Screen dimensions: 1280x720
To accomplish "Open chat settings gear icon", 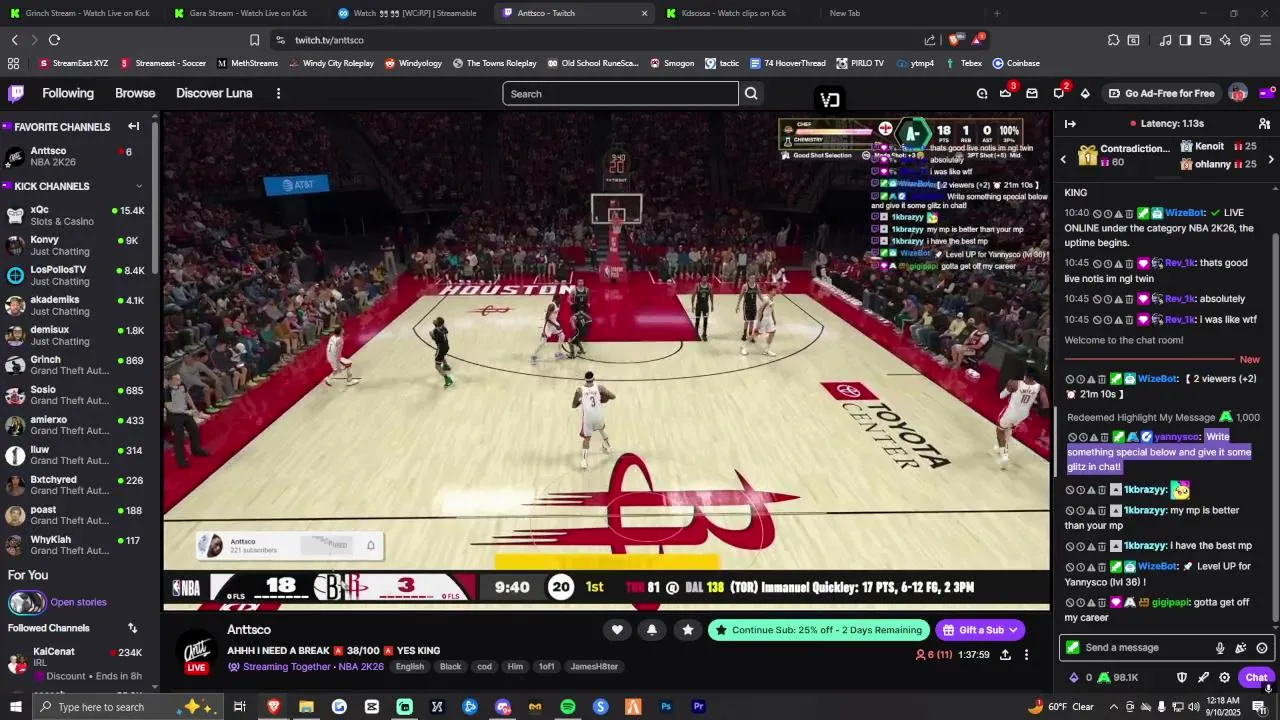I will tap(1224, 677).
